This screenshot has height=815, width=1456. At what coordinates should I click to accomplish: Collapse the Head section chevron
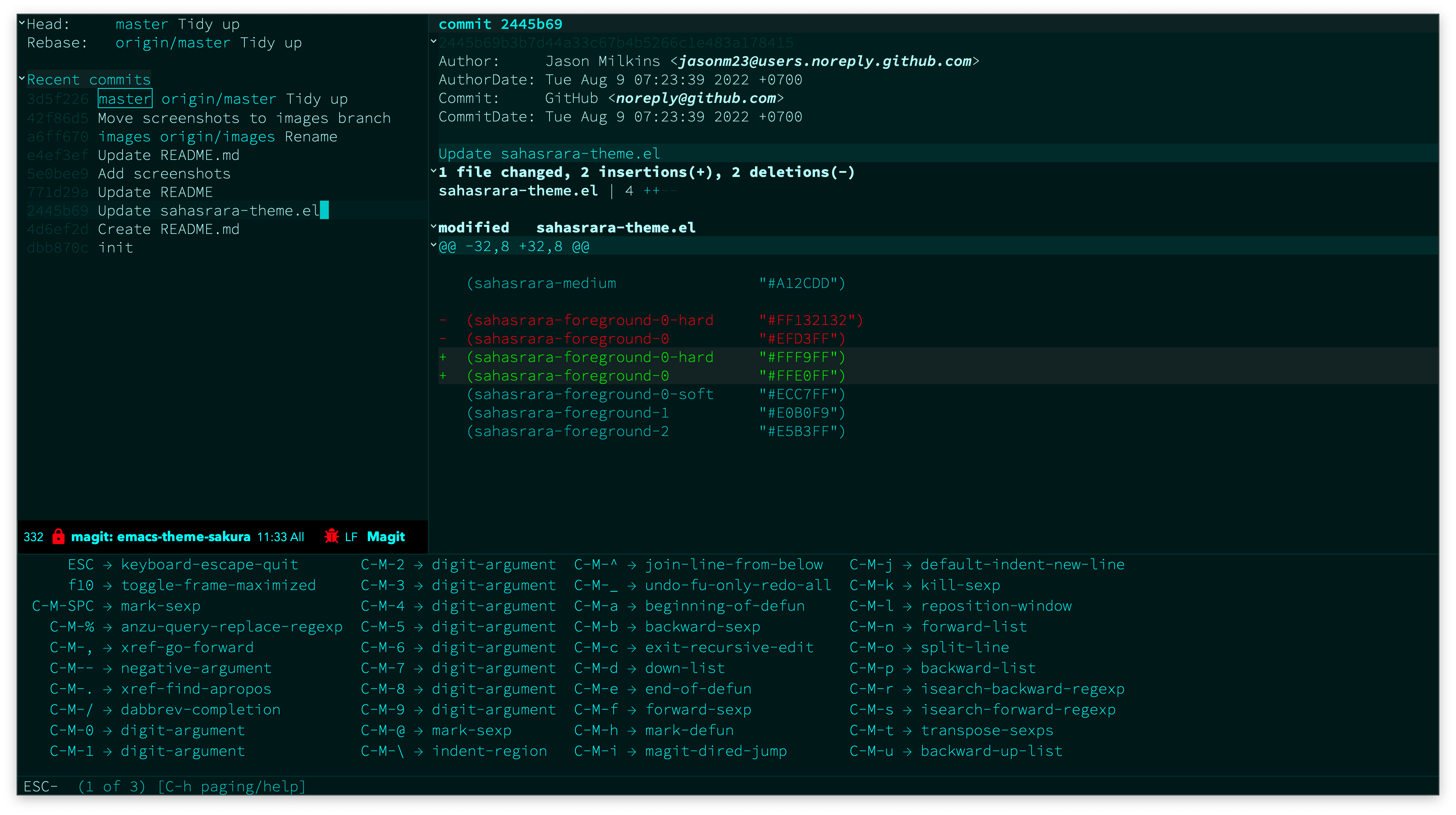coord(22,23)
